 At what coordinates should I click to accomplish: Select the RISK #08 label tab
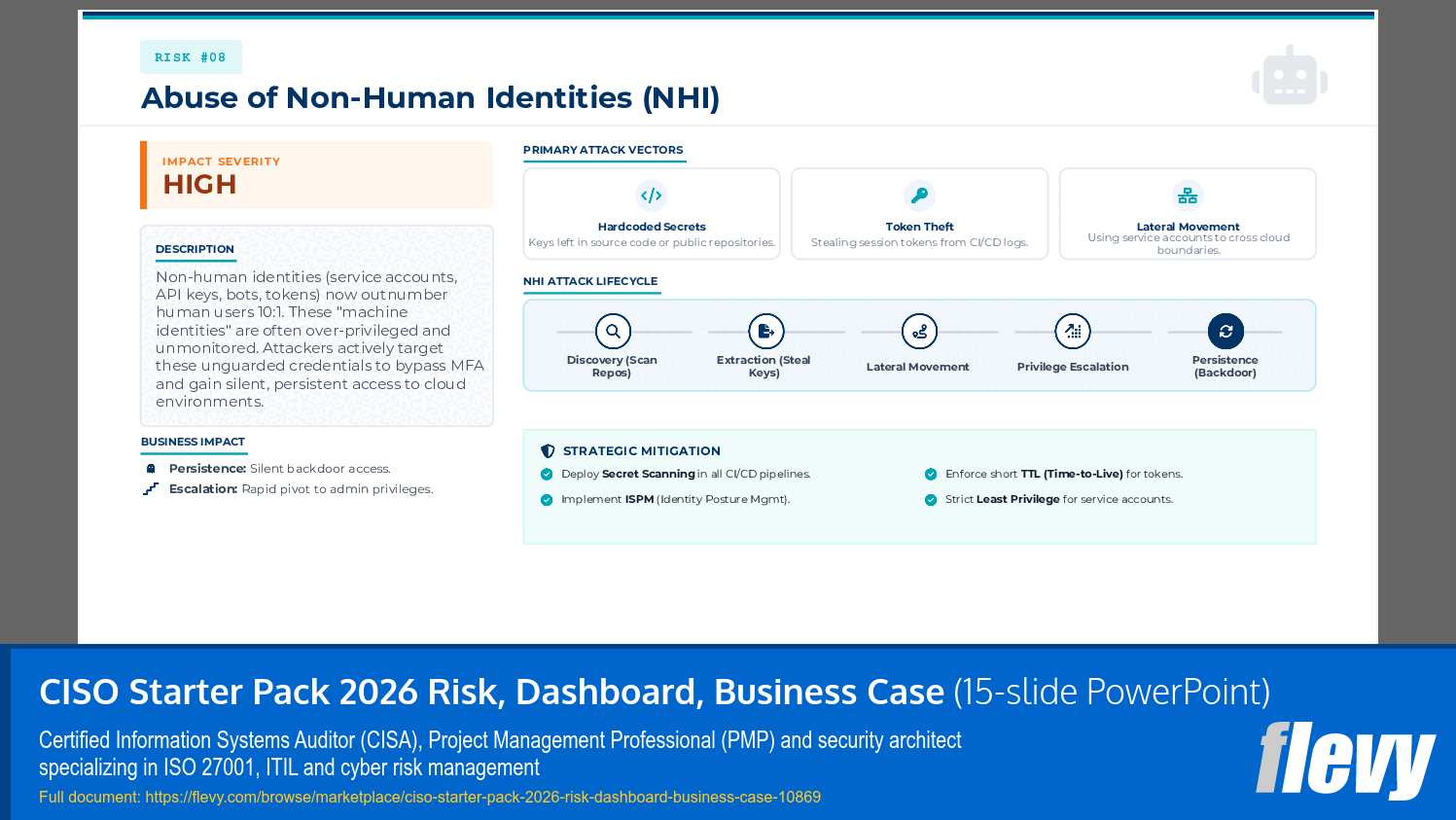191,56
